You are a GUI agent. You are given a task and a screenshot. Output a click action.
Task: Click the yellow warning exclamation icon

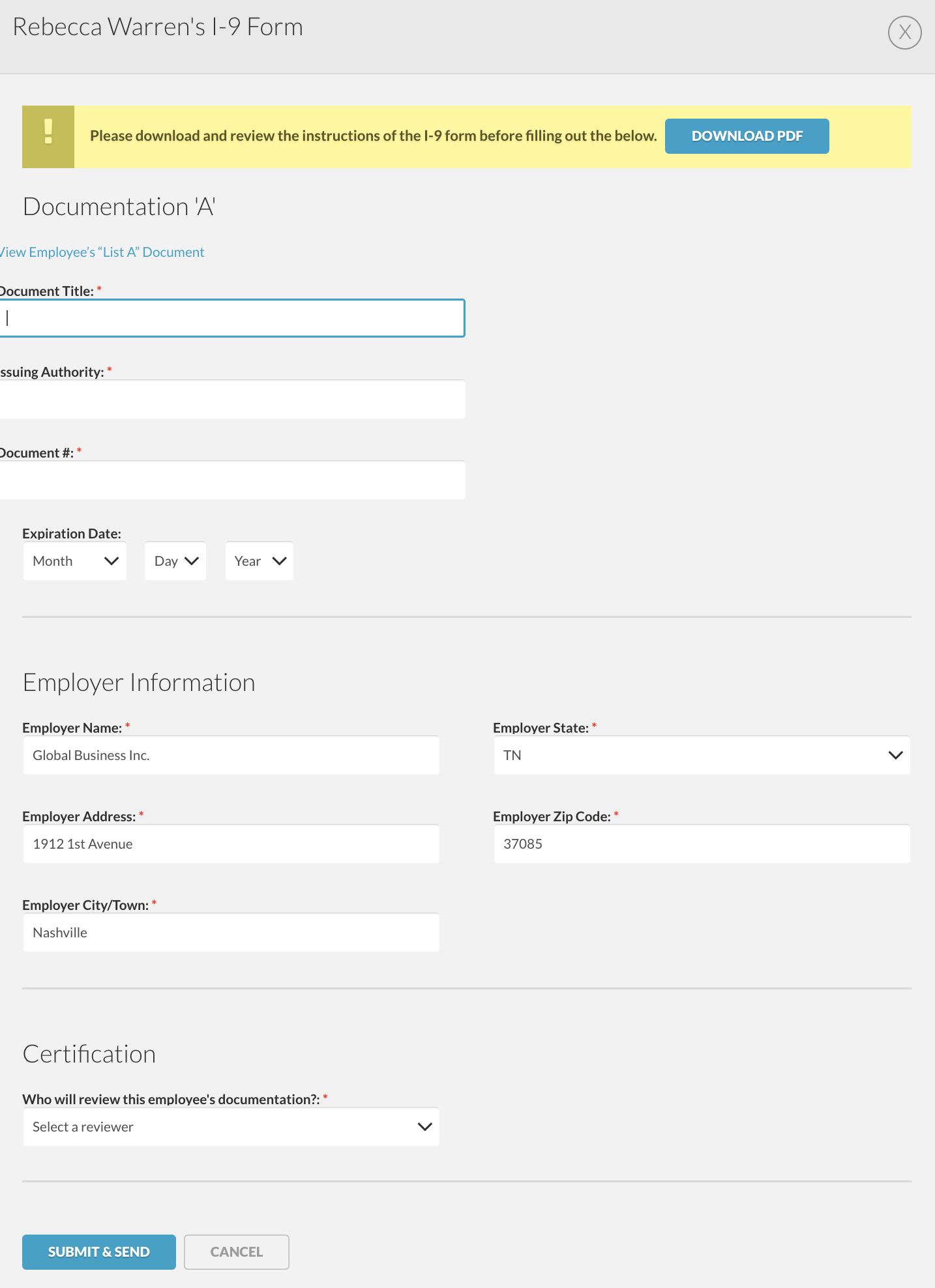[48, 136]
